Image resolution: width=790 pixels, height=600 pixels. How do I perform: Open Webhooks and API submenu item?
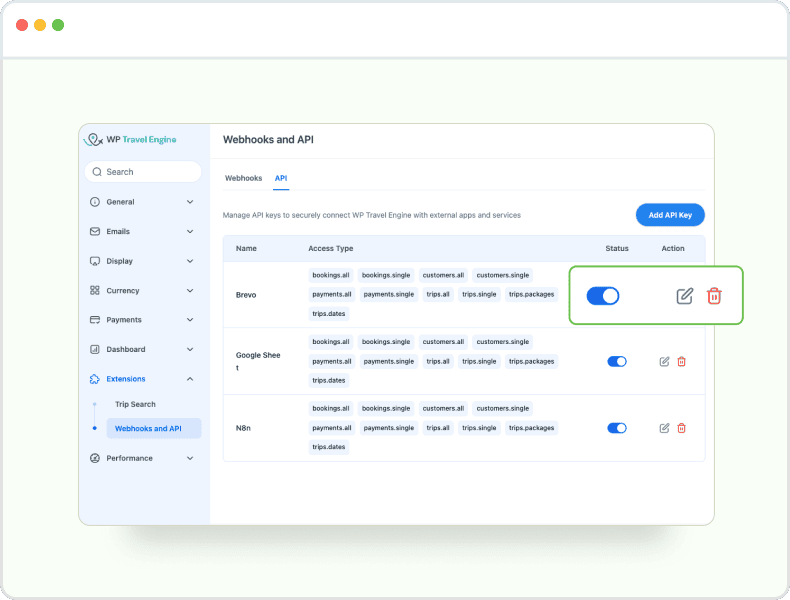pos(154,428)
